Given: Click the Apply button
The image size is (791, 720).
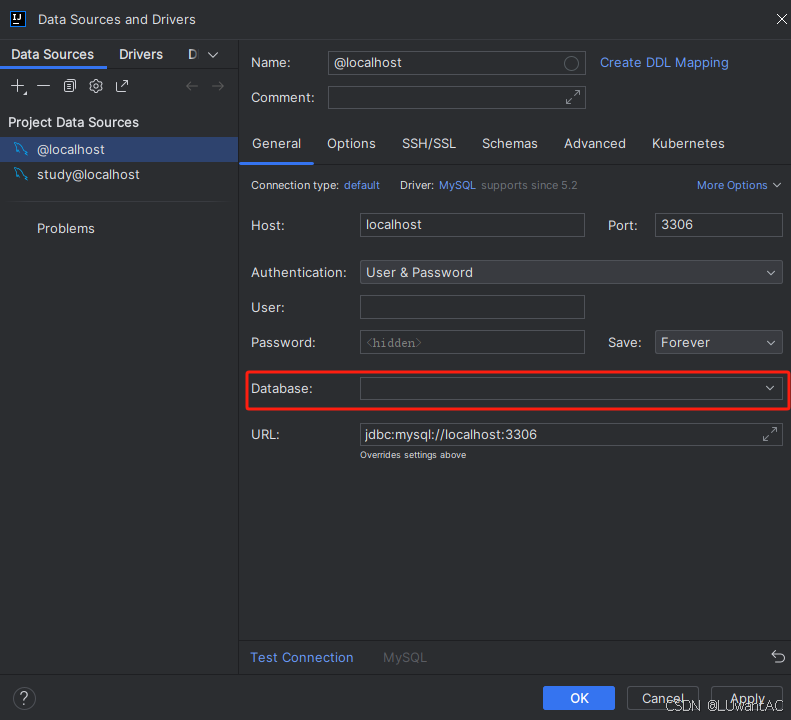Looking at the screenshot, I should pyautogui.click(x=747, y=698).
